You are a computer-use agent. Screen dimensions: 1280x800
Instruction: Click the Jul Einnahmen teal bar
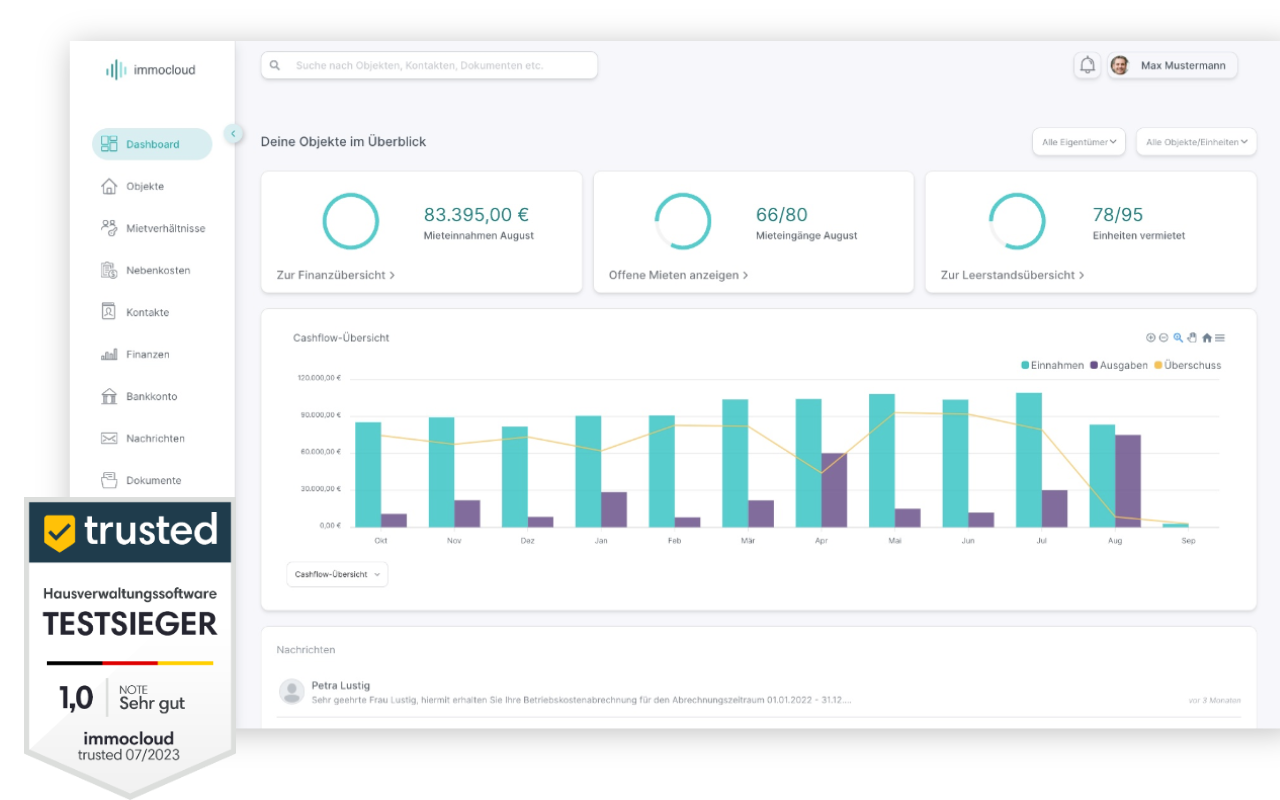(x=1029, y=460)
